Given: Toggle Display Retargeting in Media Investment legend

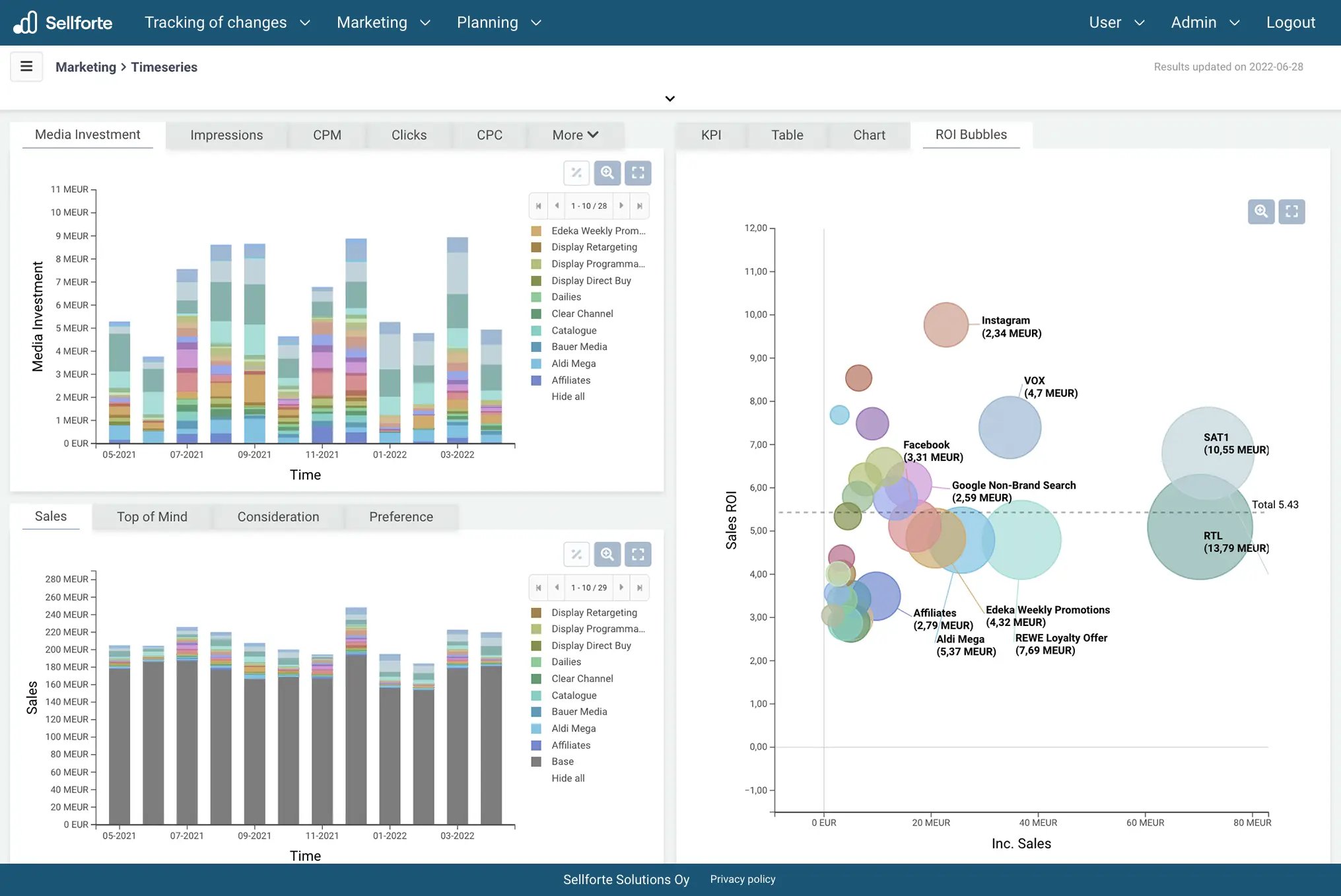Looking at the screenshot, I should [x=585, y=247].
